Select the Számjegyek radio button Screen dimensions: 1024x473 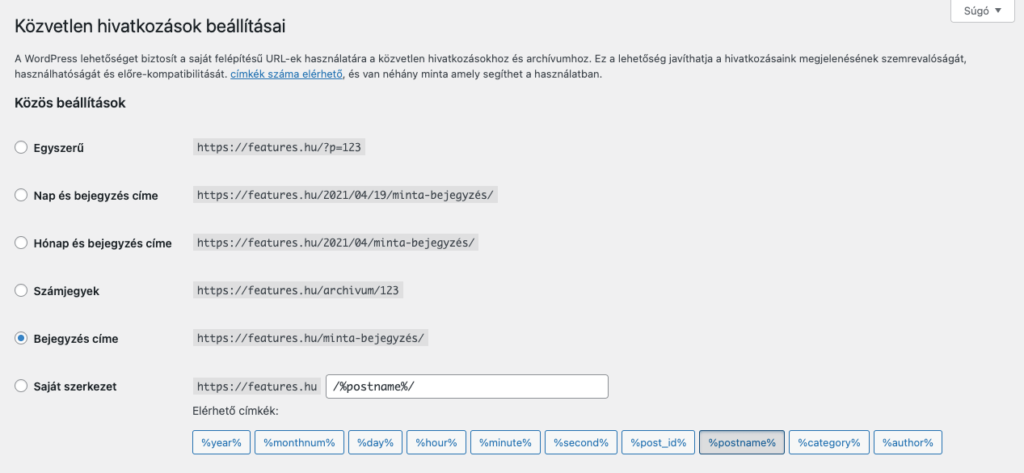(21, 291)
